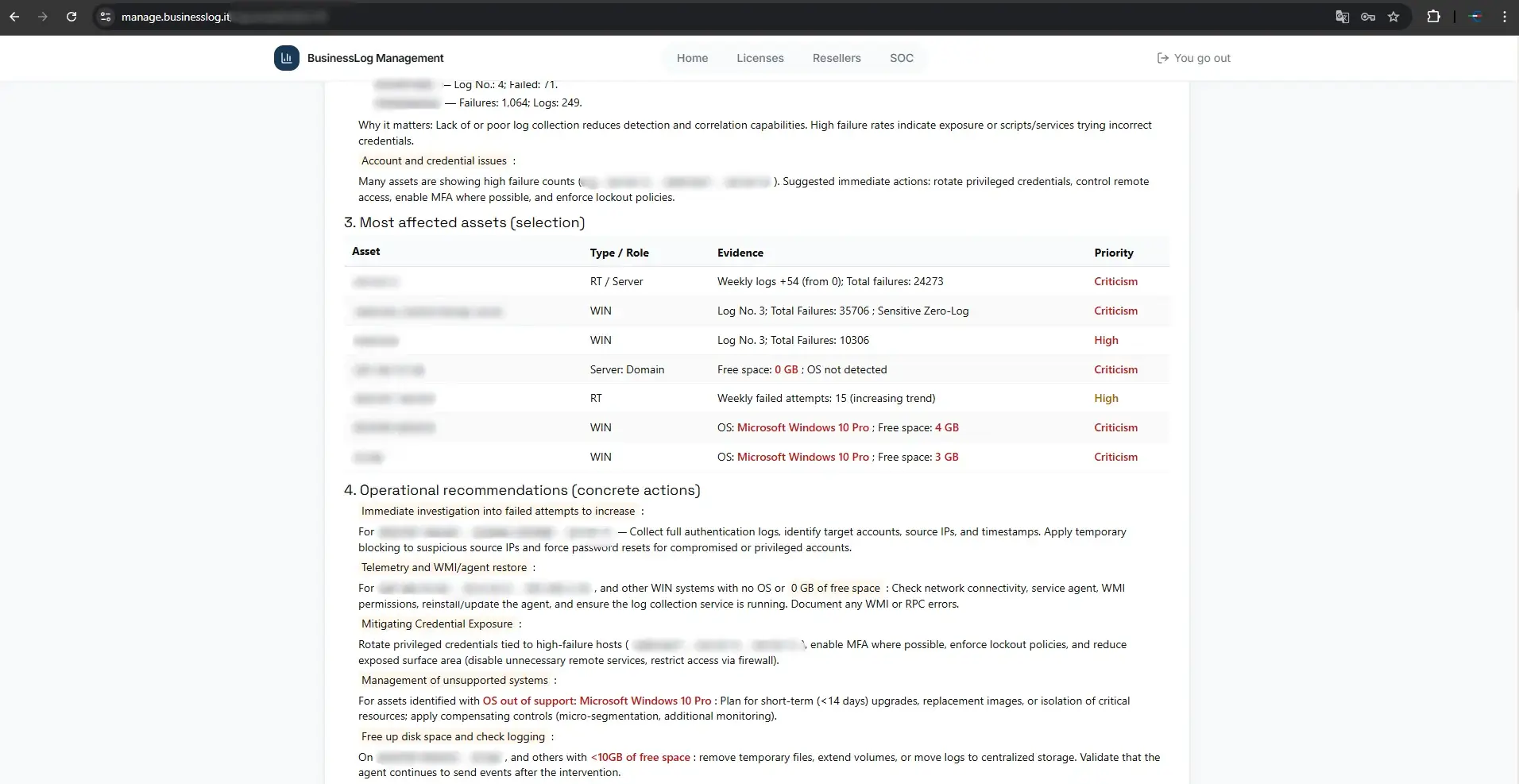This screenshot has width=1519, height=784.
Task: Click the browser forward arrow
Action: click(x=43, y=17)
